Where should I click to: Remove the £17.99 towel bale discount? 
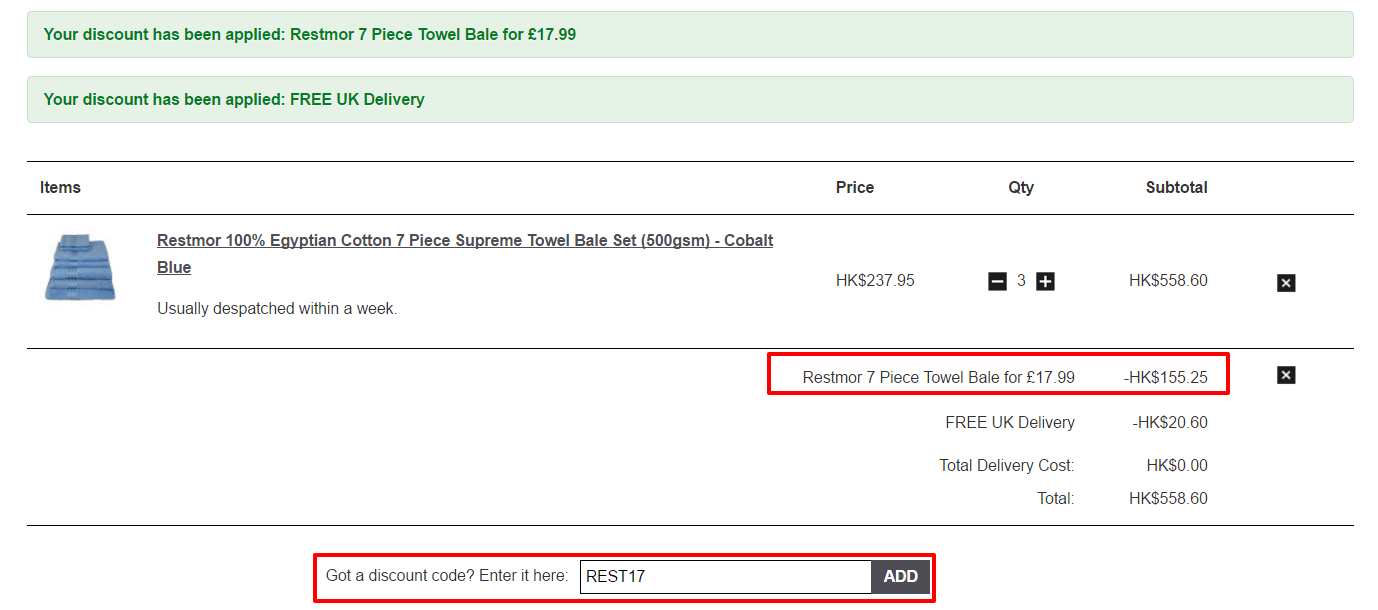coord(1286,375)
